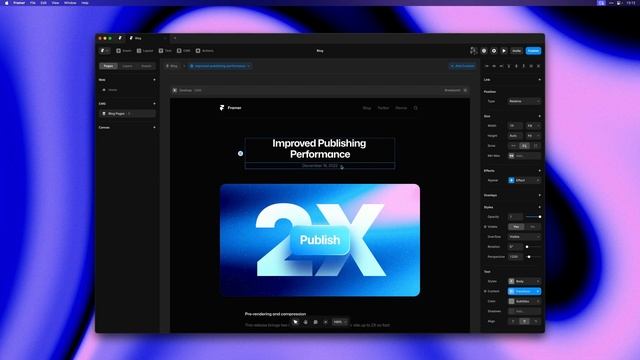Viewport: 640px width, 360px height.
Task: Click the Desktop breakpoint play icon
Action: point(175,90)
